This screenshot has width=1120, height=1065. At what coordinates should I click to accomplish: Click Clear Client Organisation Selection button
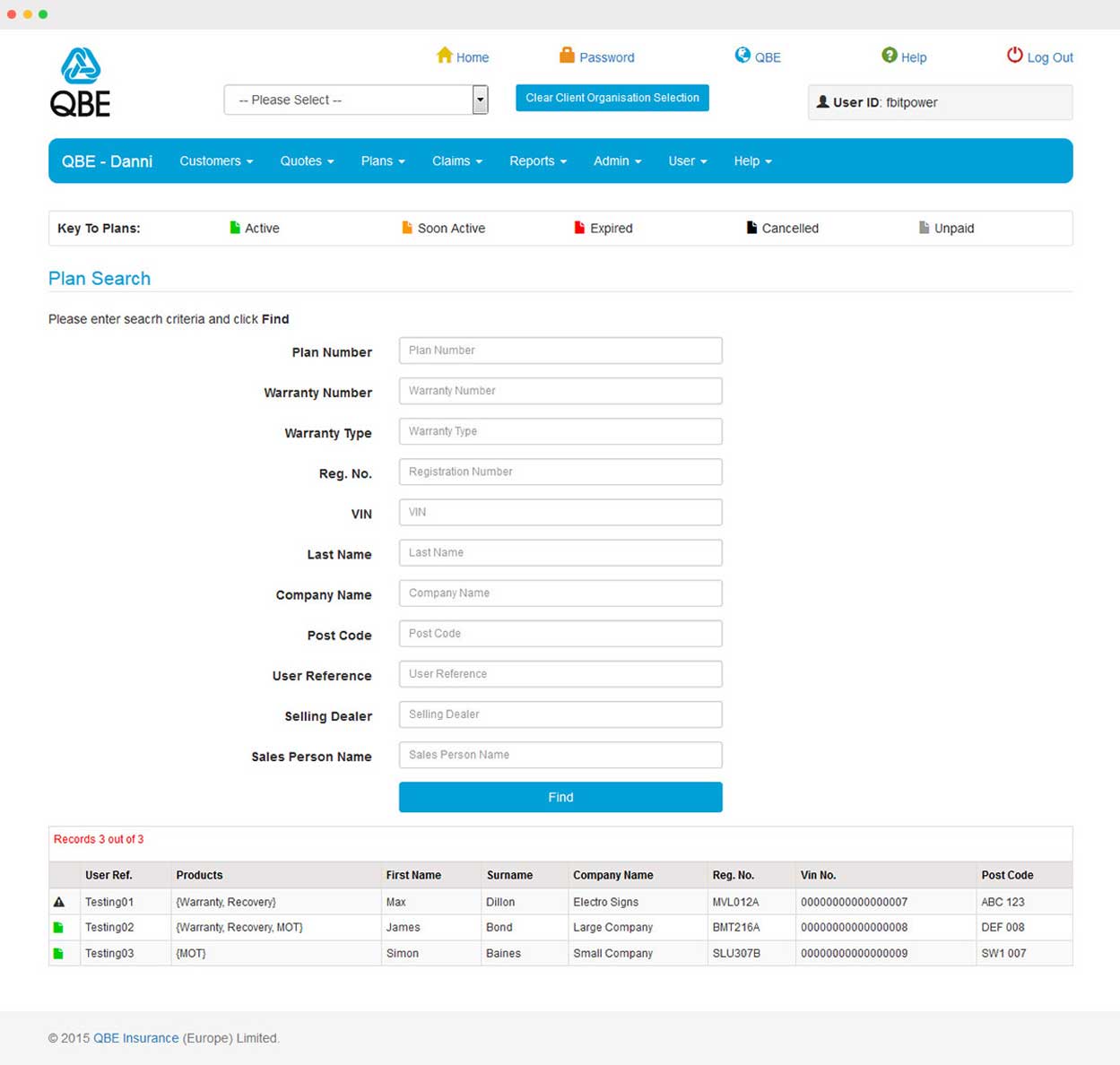click(x=612, y=98)
